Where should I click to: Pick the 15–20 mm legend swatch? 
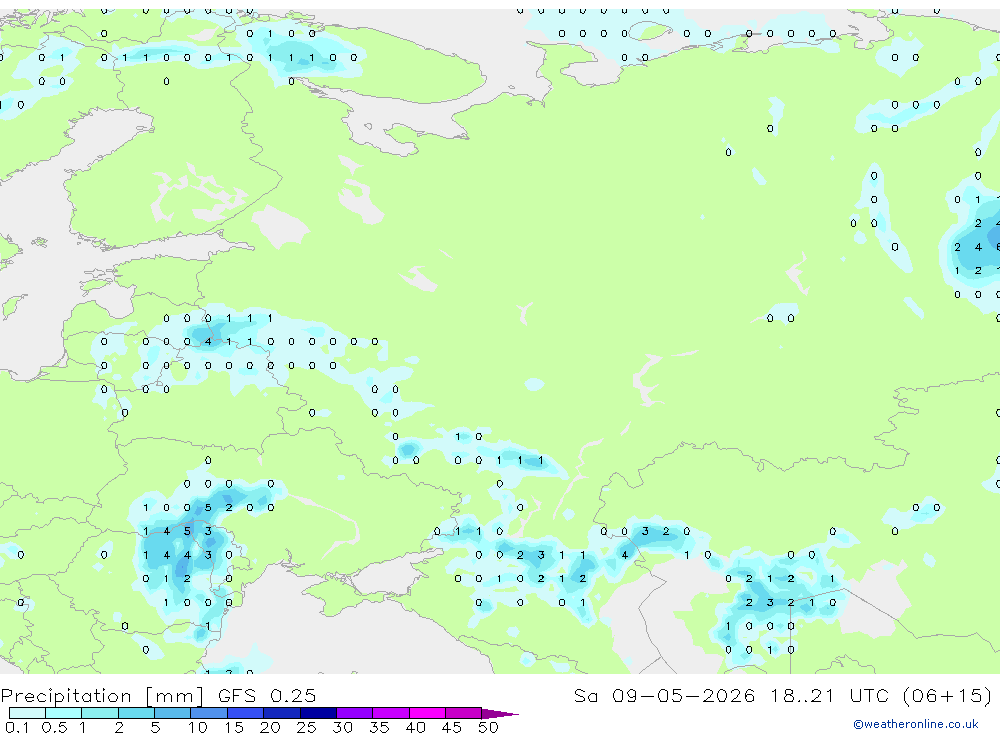246,713
